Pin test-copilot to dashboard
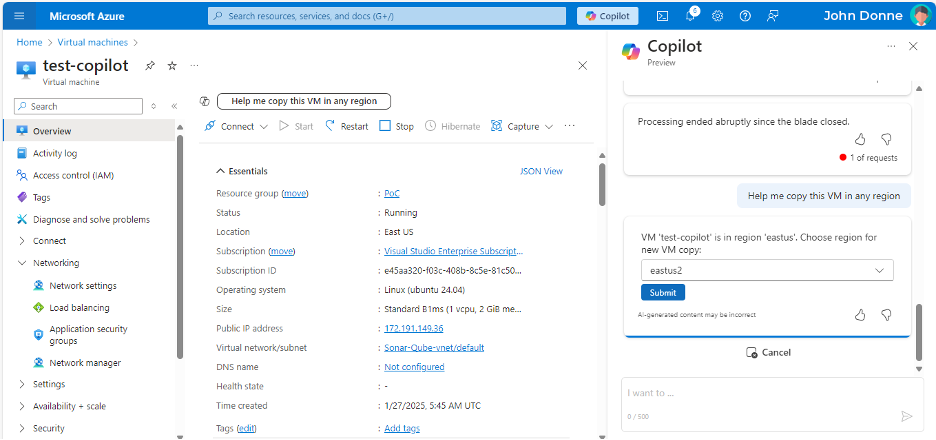 click(x=150, y=66)
